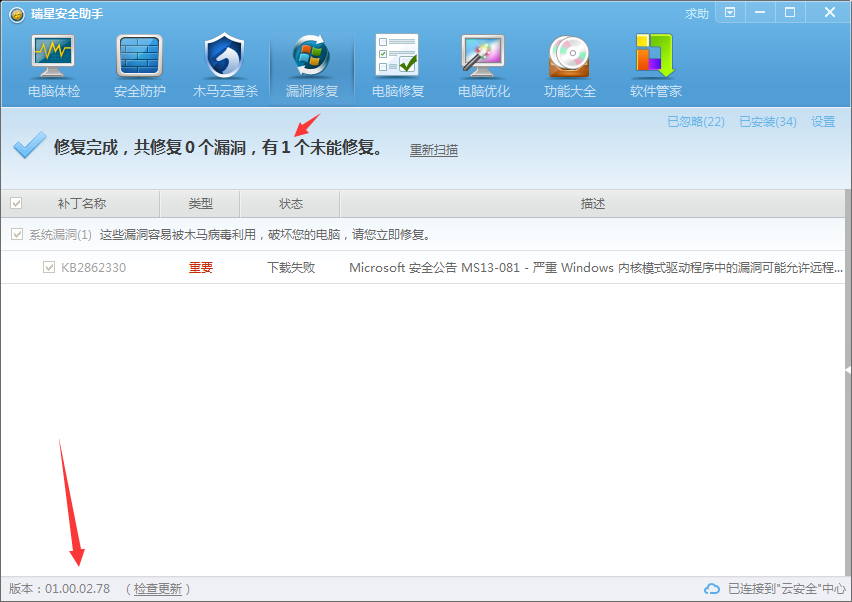Viewport: 852px width, 602px height.
Task: Open the 木马云查杀 trojan scan shield icon
Action: [x=224, y=55]
